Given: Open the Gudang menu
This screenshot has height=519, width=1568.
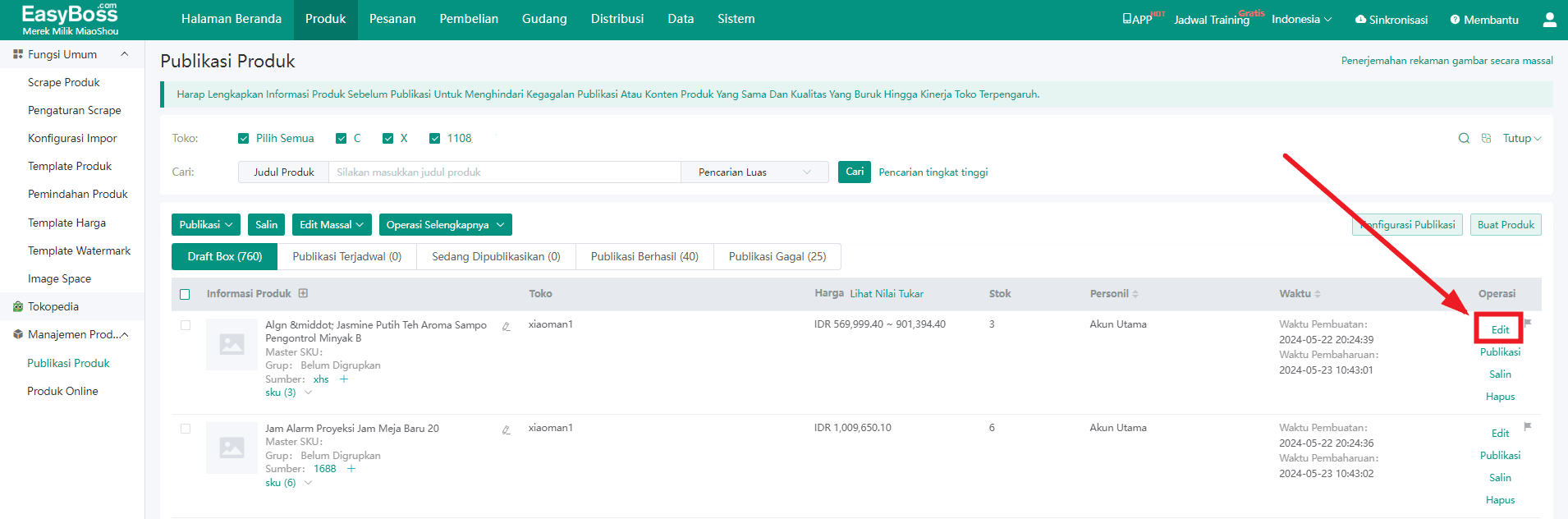Looking at the screenshot, I should [x=544, y=19].
